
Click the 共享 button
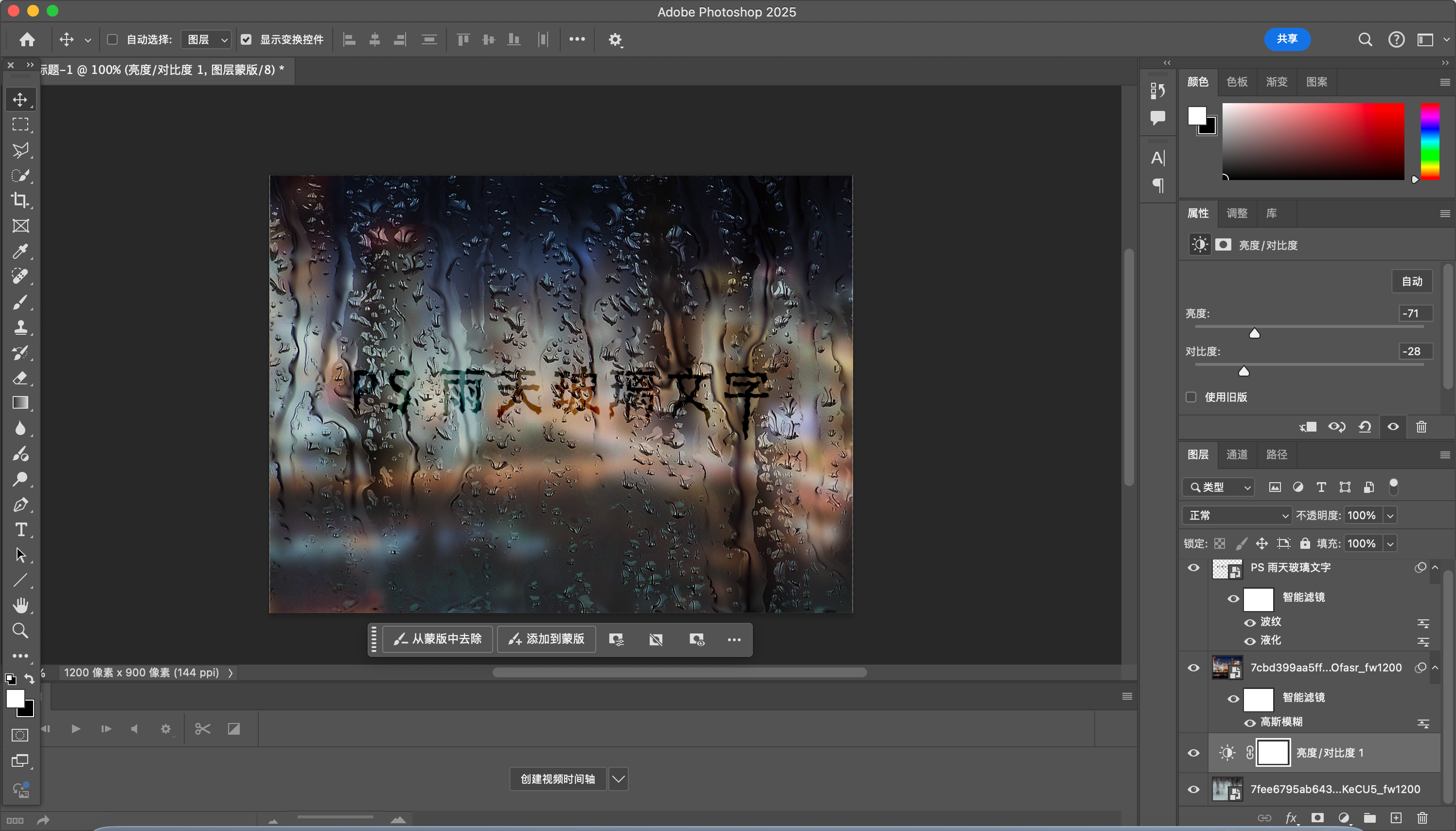[x=1287, y=39]
